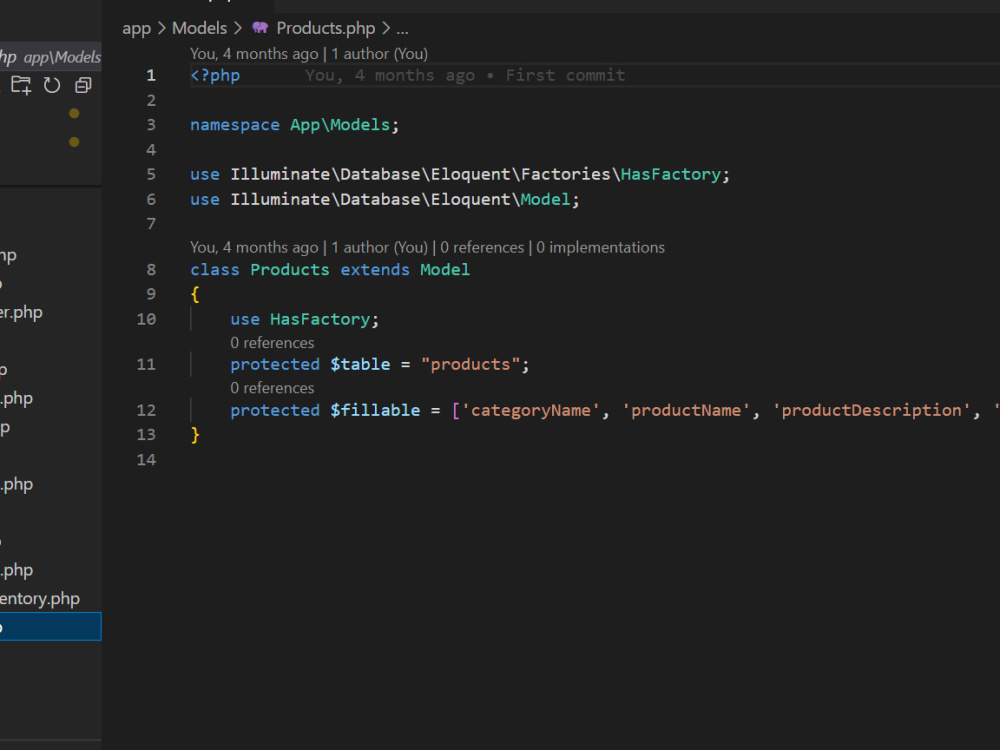1000x750 pixels.
Task: Open blame lens above the <?php line
Action: 309,54
